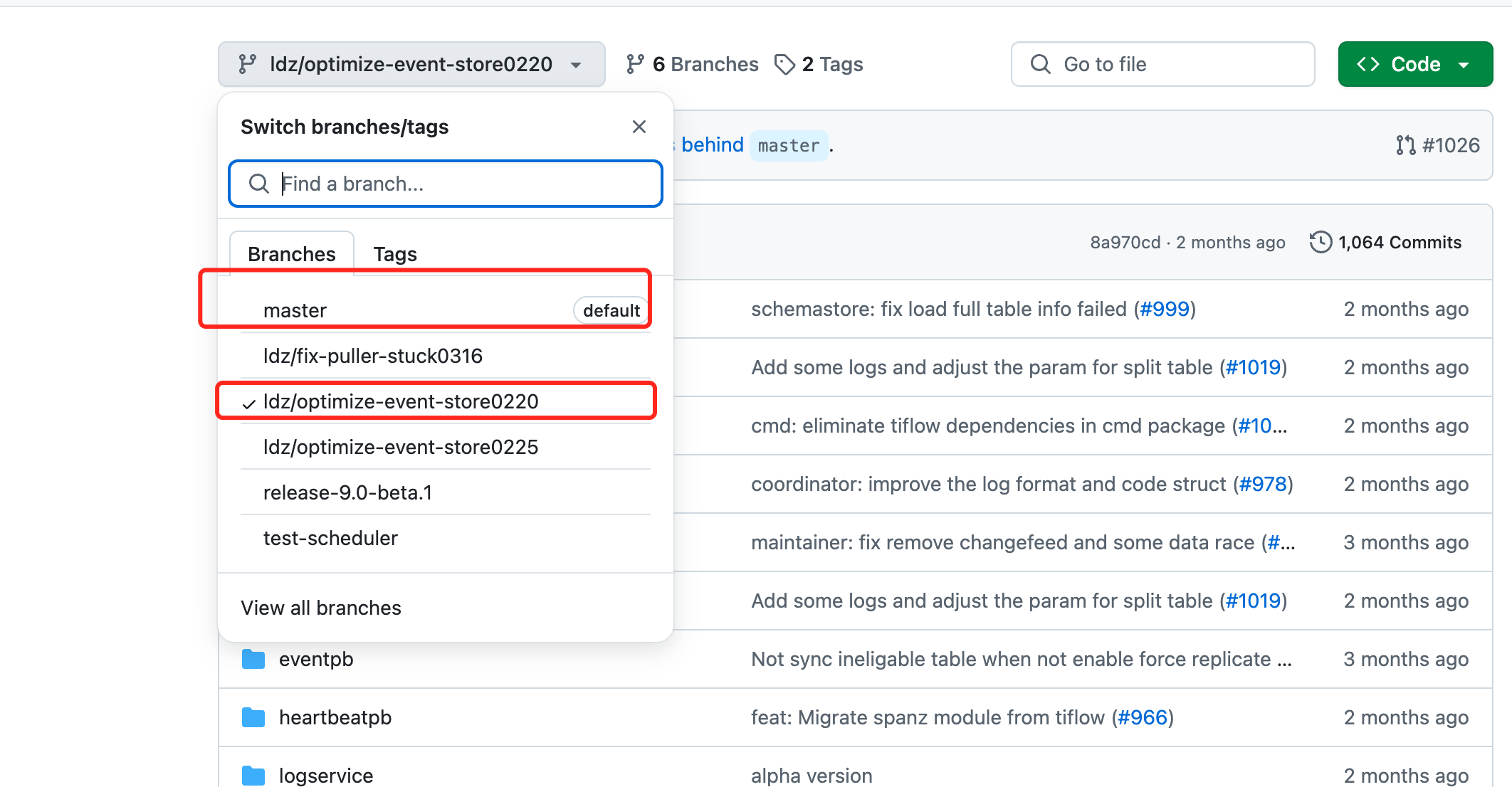Click the master branch label in status
Image resolution: width=1512 pixels, height=787 pixels.
coord(789,146)
